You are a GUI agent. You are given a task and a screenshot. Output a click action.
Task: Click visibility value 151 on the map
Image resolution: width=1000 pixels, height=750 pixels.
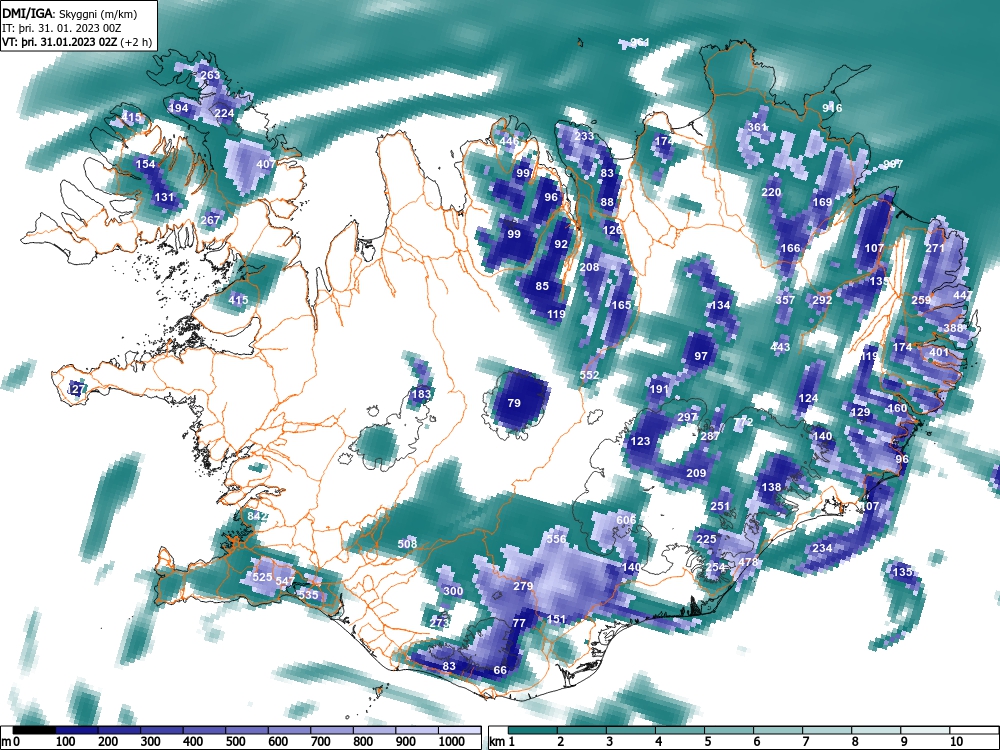tap(556, 619)
